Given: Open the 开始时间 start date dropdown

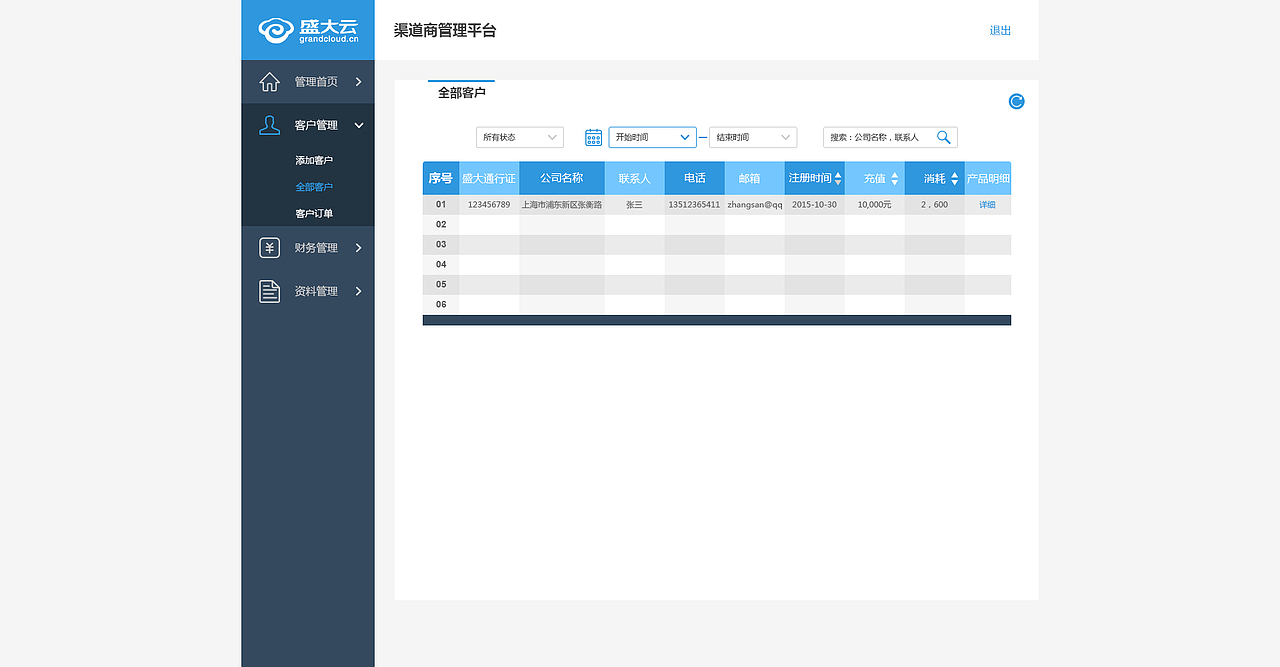Looking at the screenshot, I should [652, 137].
